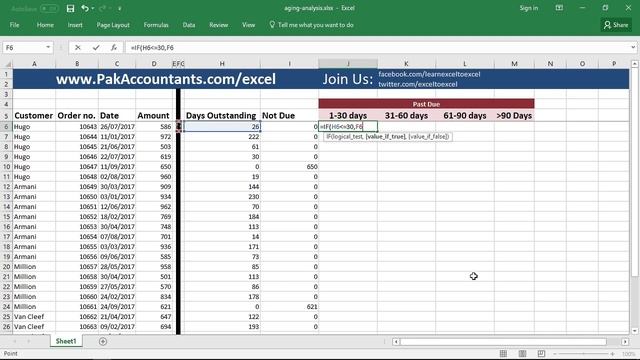Viewport: 640px width, 360px height.
Task: Click the Save icon in quick access toolbar
Action: pyautogui.click(x=70, y=8)
